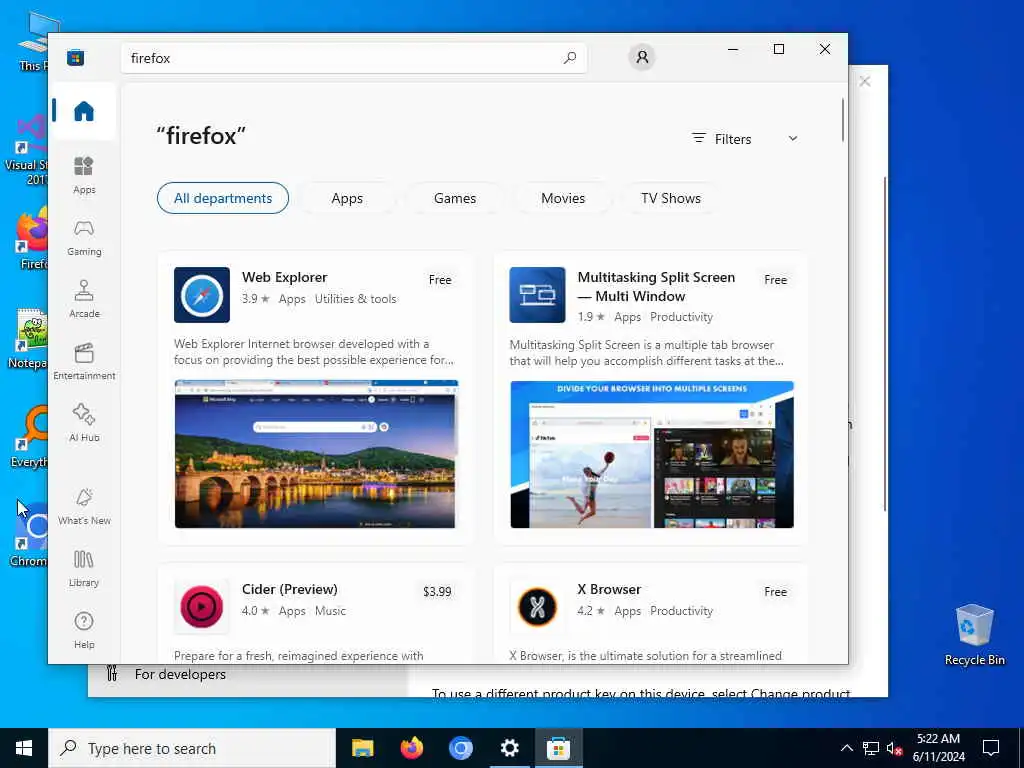Select the Movies department tab
Image resolution: width=1024 pixels, height=768 pixels.
tap(563, 198)
